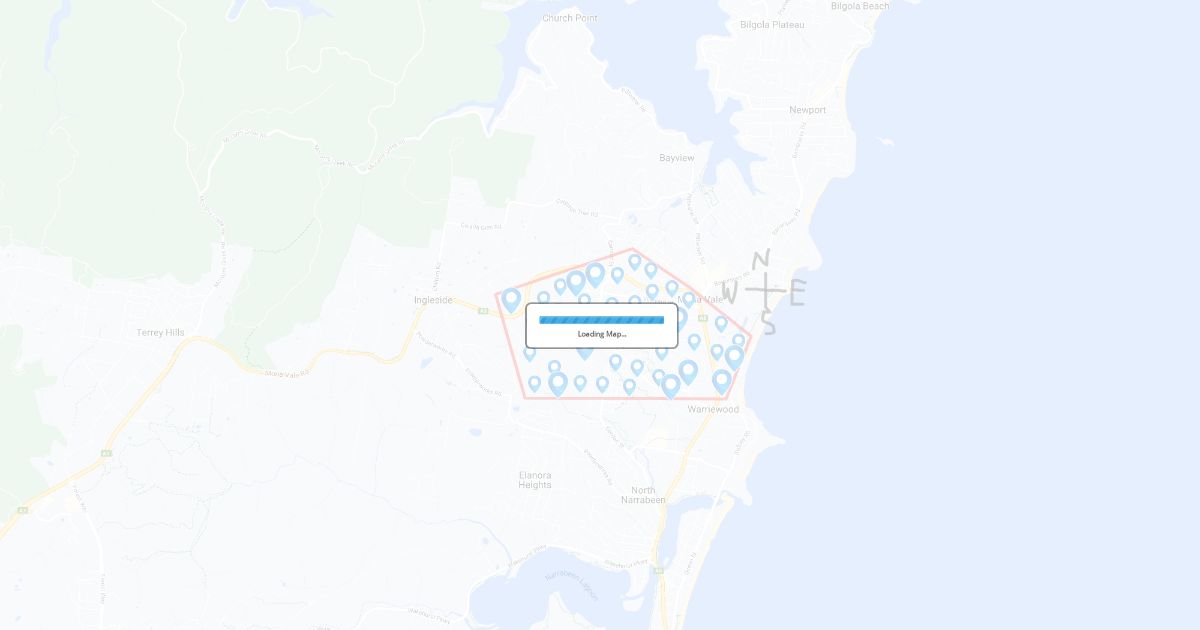Click the Ingleside suburb label
This screenshot has width=1200, height=630.
433,299
